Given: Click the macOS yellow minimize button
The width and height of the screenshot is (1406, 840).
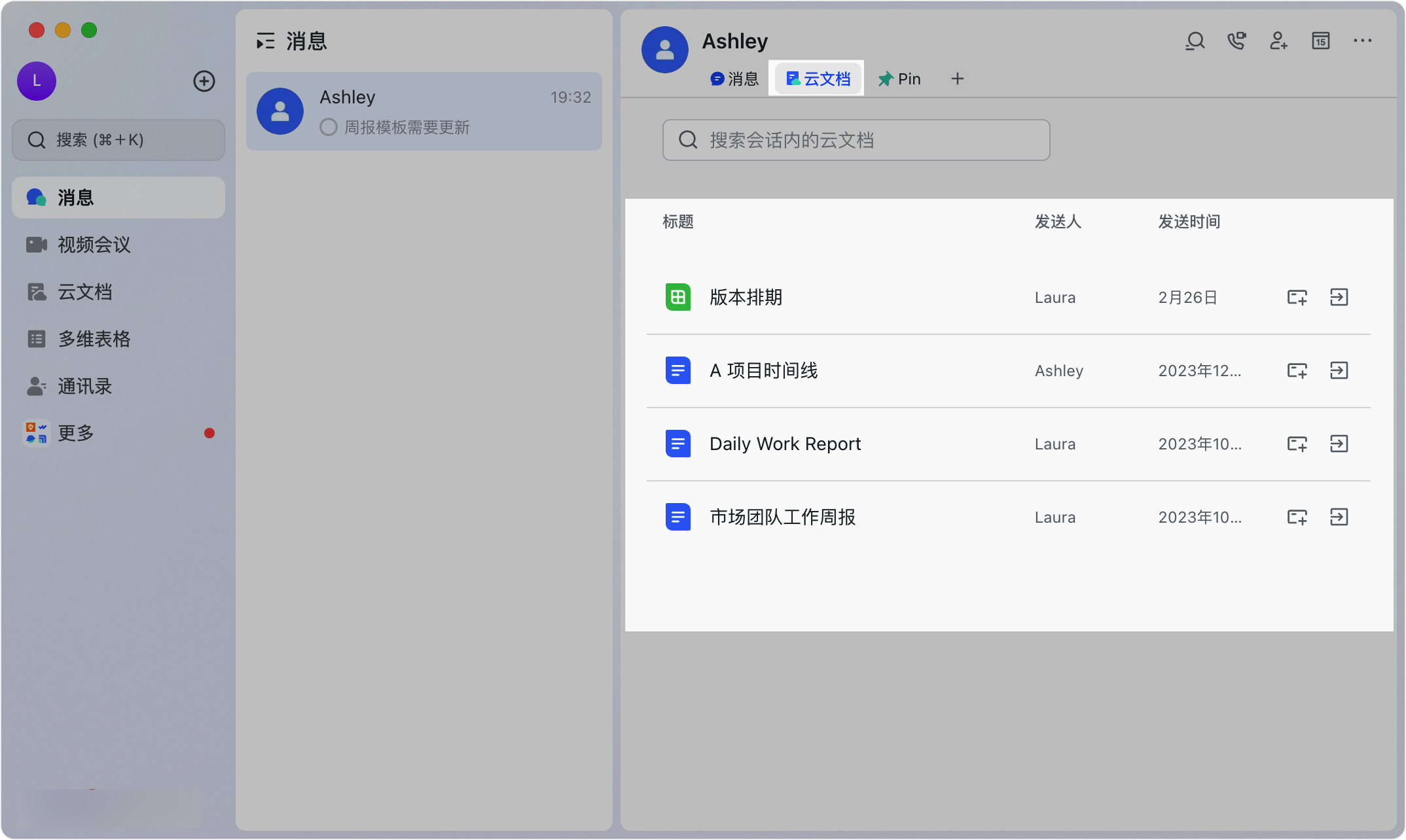Looking at the screenshot, I should click(x=63, y=30).
